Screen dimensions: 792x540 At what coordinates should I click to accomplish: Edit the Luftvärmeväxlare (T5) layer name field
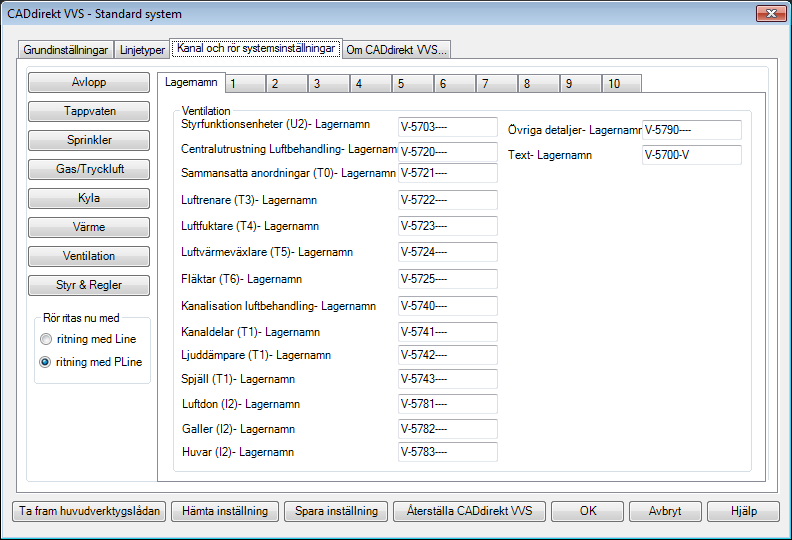[x=448, y=252]
